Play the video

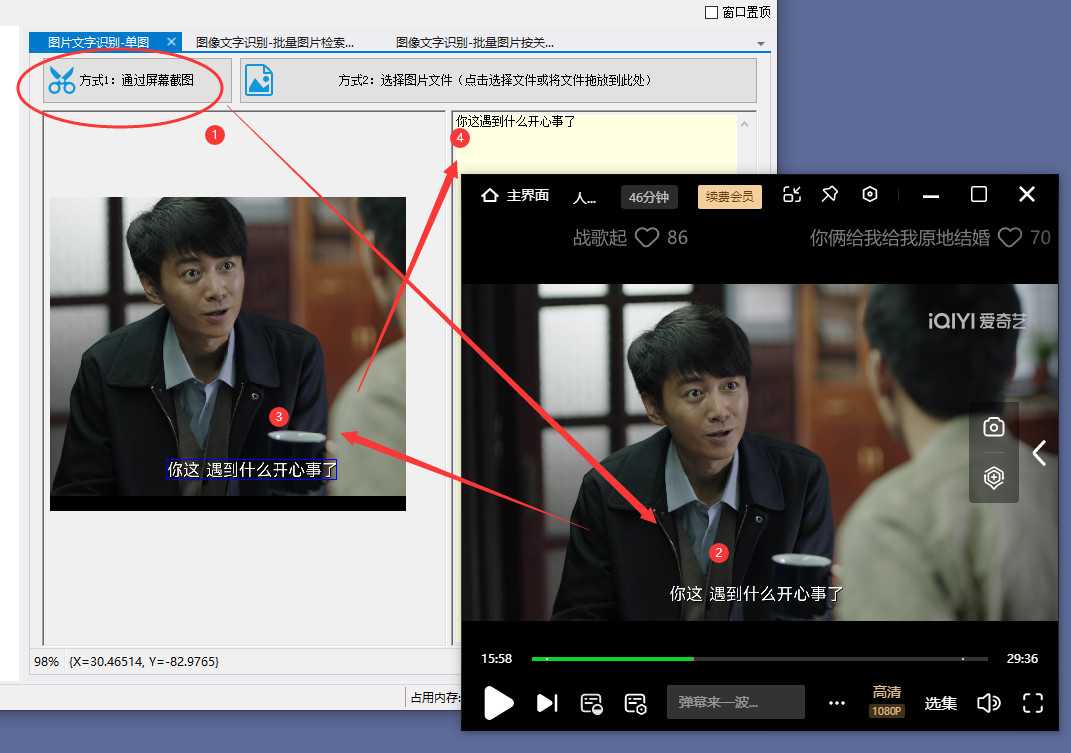pyautogui.click(x=499, y=703)
